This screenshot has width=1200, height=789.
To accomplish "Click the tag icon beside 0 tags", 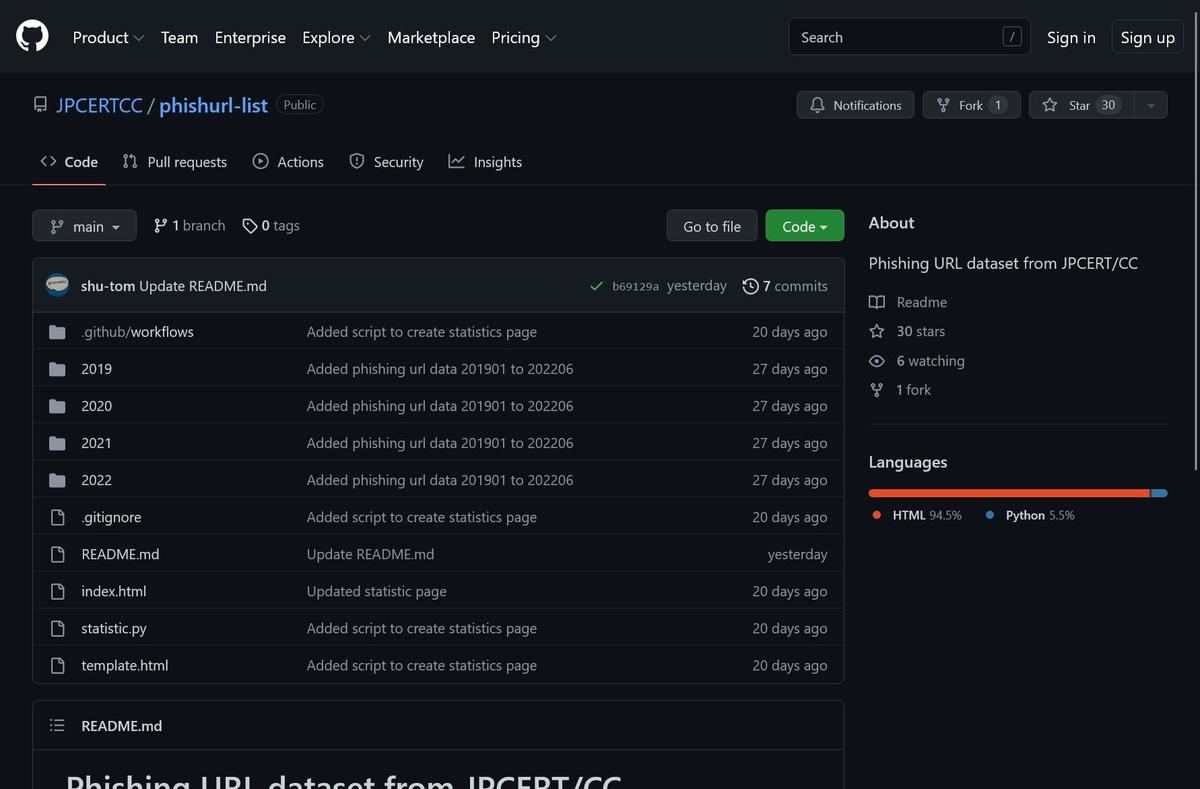I will tap(250, 226).
